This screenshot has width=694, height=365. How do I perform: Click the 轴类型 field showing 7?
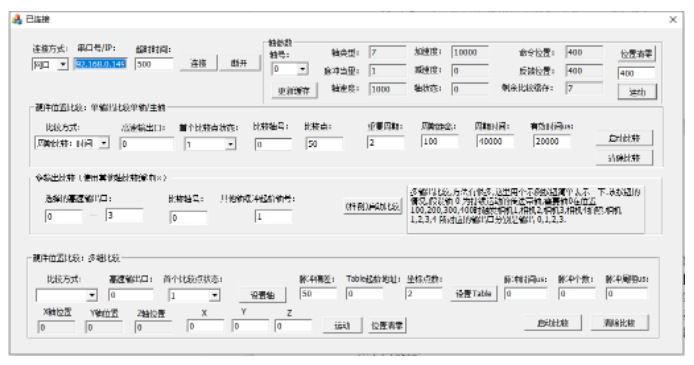point(387,52)
